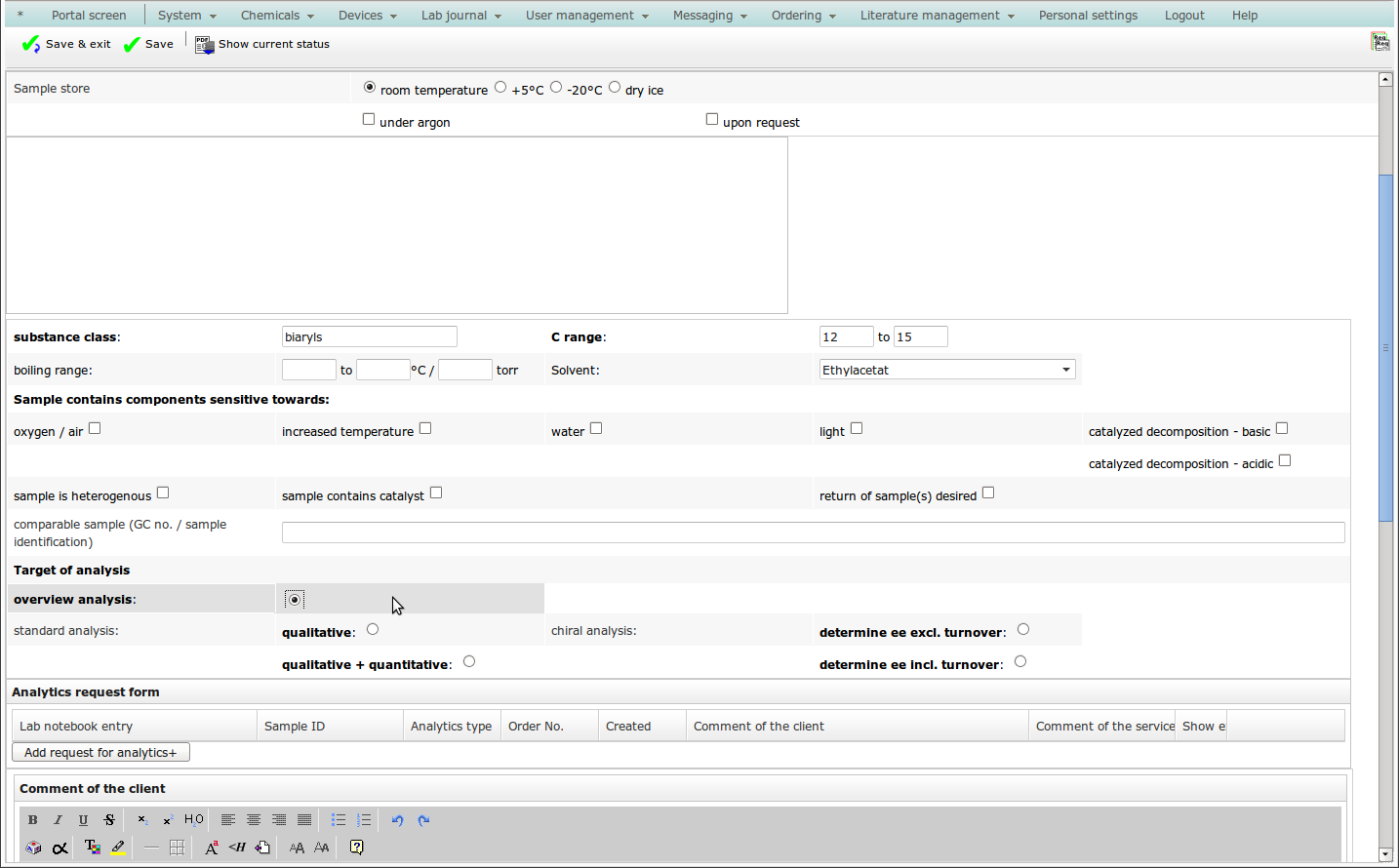1399x868 pixels.
Task: Go to Personal settings
Action: point(1088,16)
